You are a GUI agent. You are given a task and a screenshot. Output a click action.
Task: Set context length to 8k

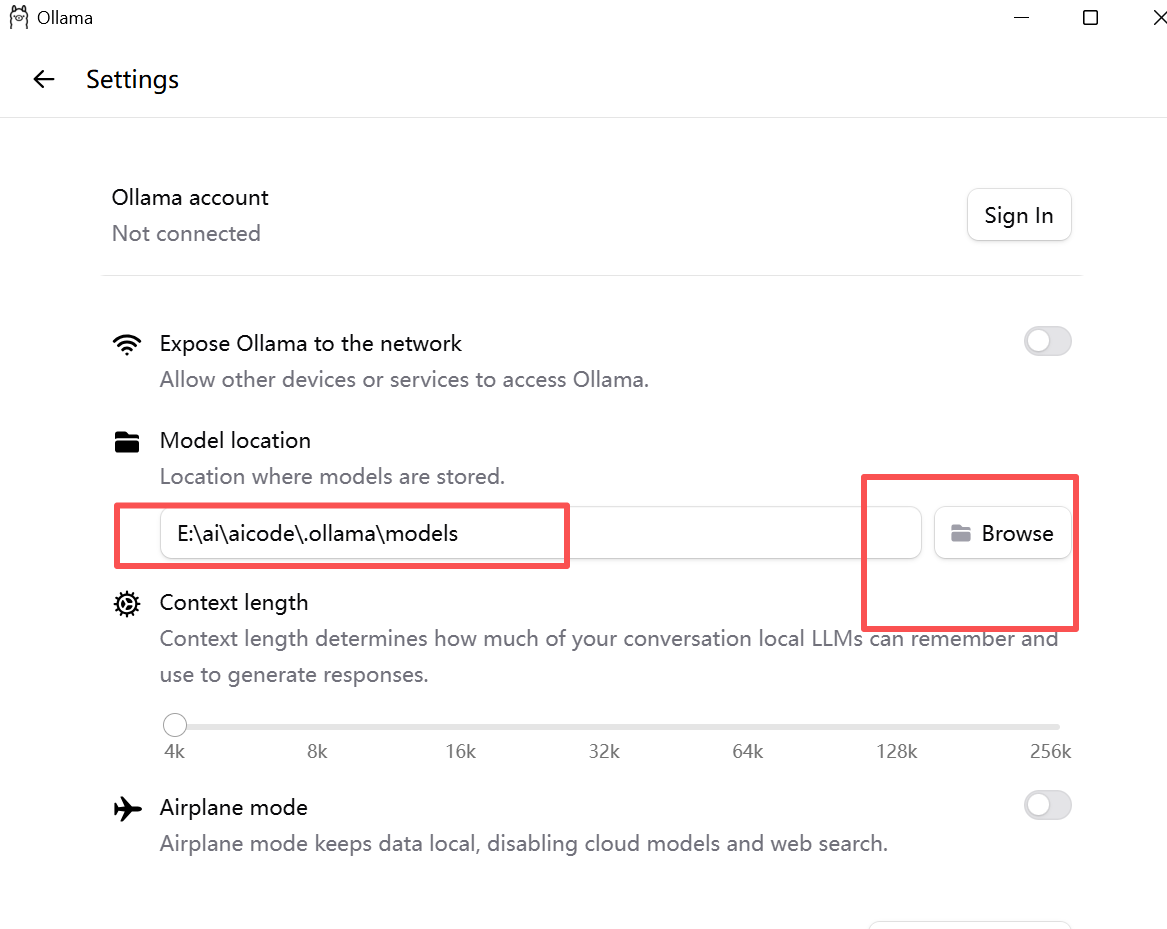[x=317, y=751]
